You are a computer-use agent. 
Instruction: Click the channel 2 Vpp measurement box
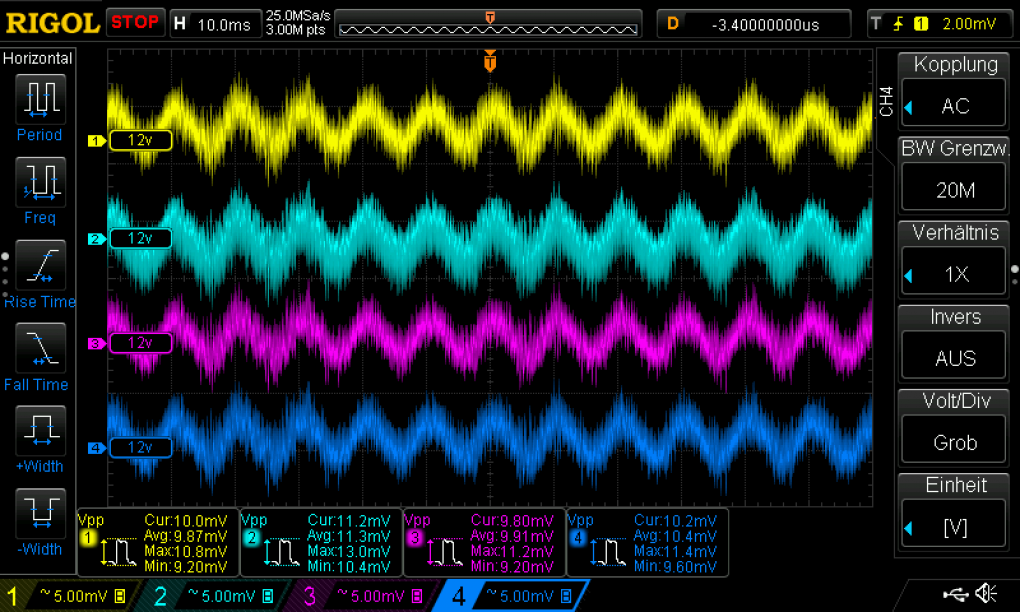coord(321,542)
